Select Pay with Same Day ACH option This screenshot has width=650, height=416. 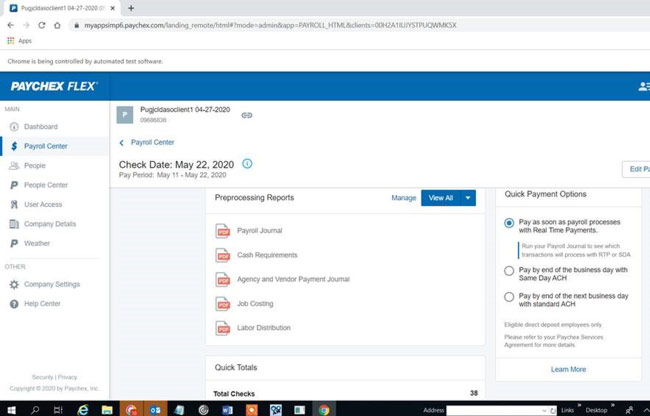(509, 271)
